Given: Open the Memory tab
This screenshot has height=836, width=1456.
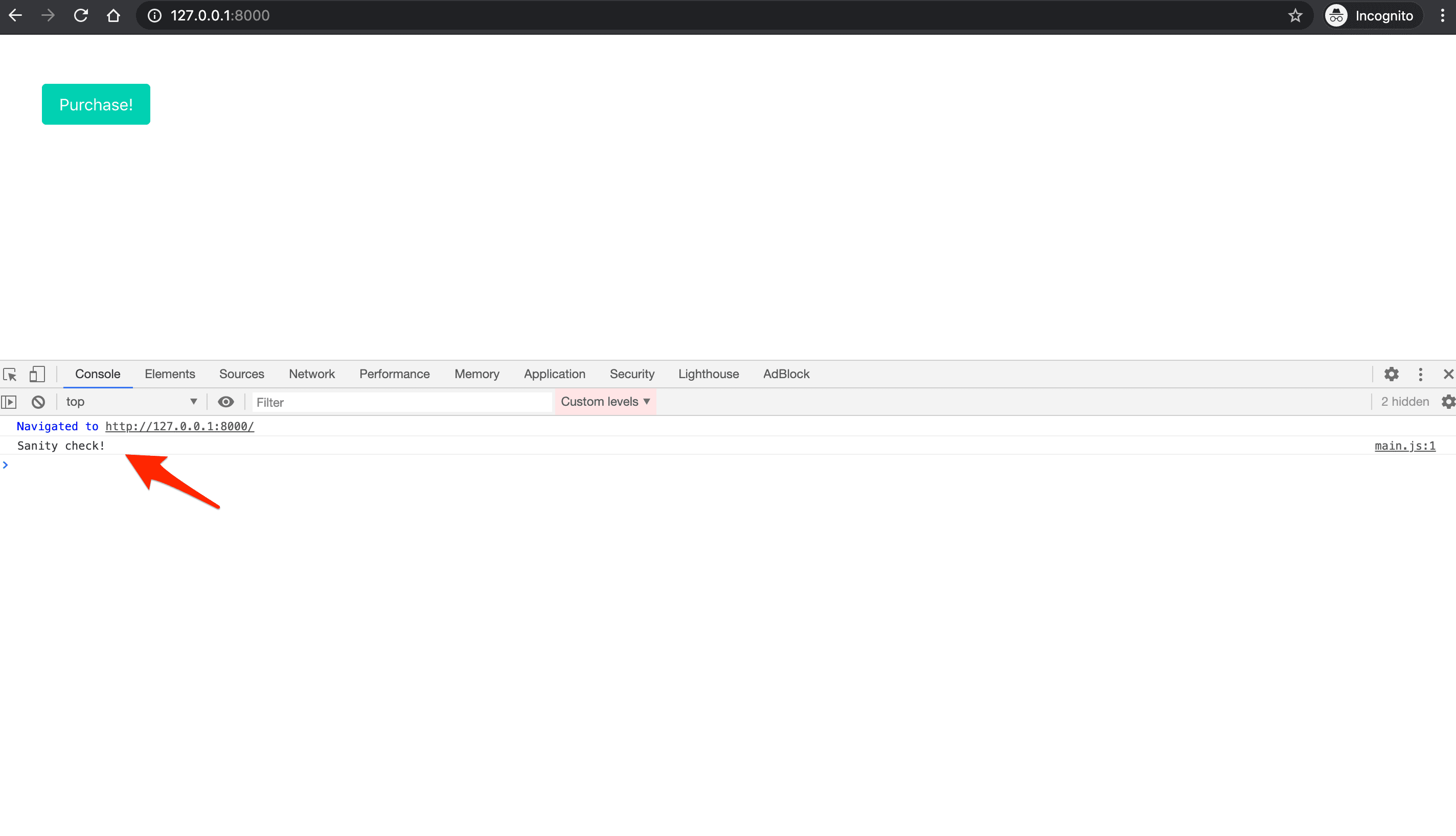Looking at the screenshot, I should click(x=476, y=374).
